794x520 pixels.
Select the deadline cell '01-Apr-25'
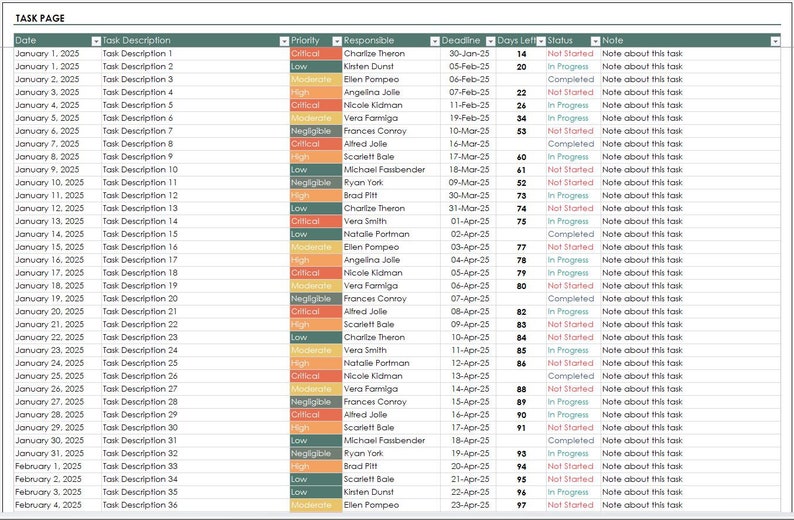(468, 221)
